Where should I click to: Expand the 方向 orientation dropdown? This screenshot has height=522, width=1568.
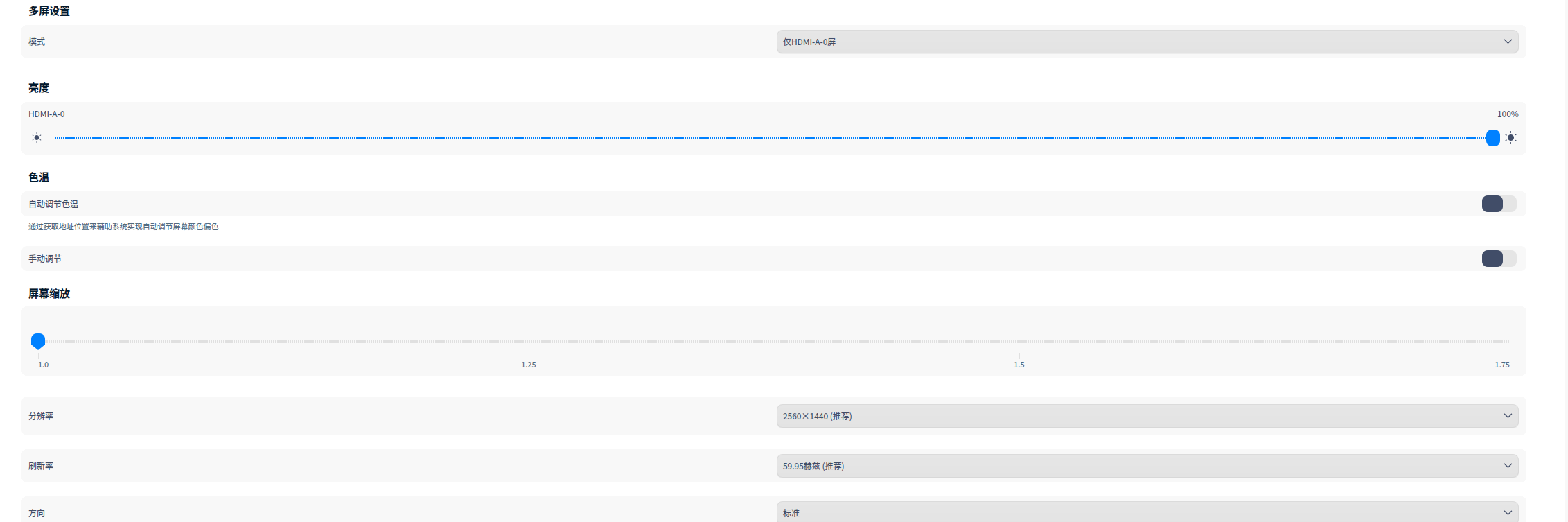[1147, 513]
